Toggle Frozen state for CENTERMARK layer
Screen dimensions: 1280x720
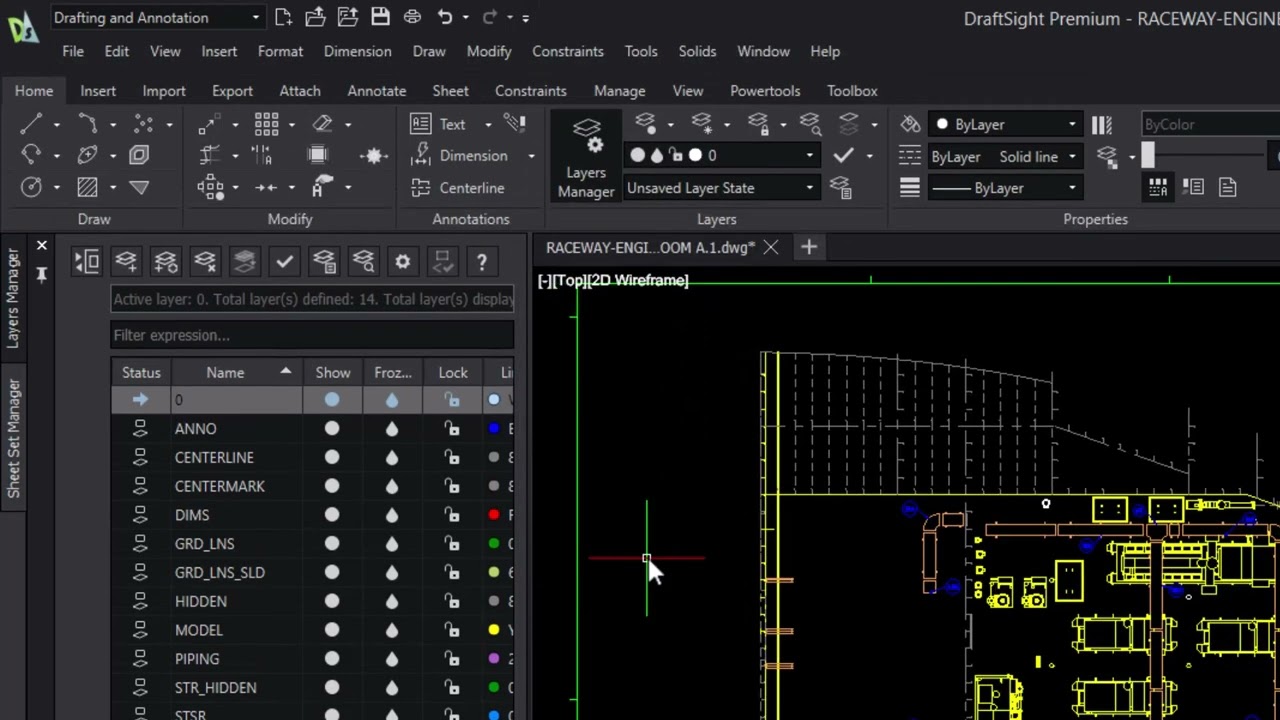(392, 486)
